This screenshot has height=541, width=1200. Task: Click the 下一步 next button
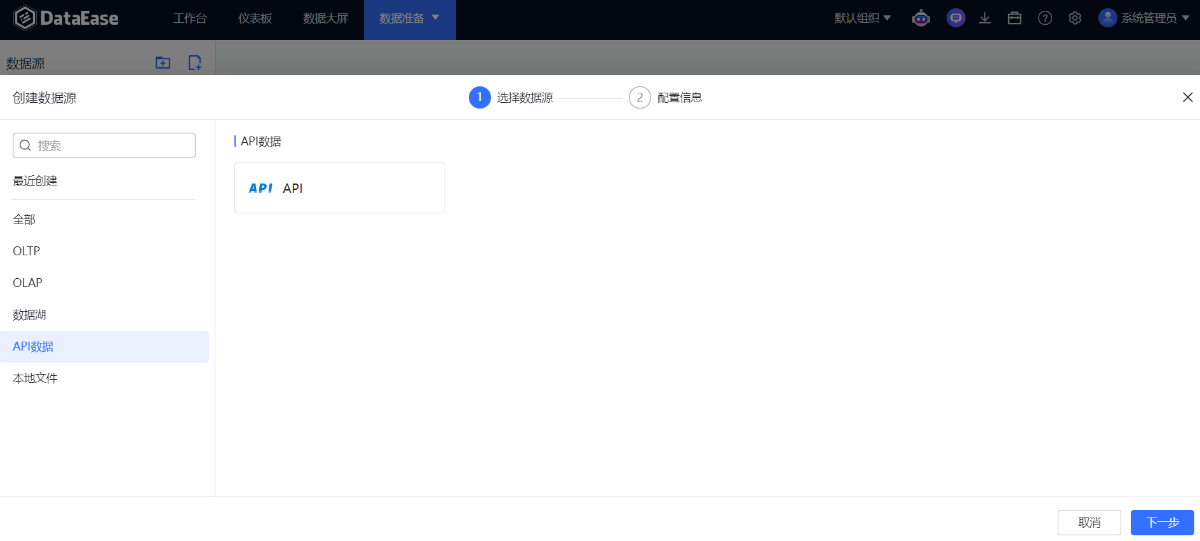pos(1163,522)
